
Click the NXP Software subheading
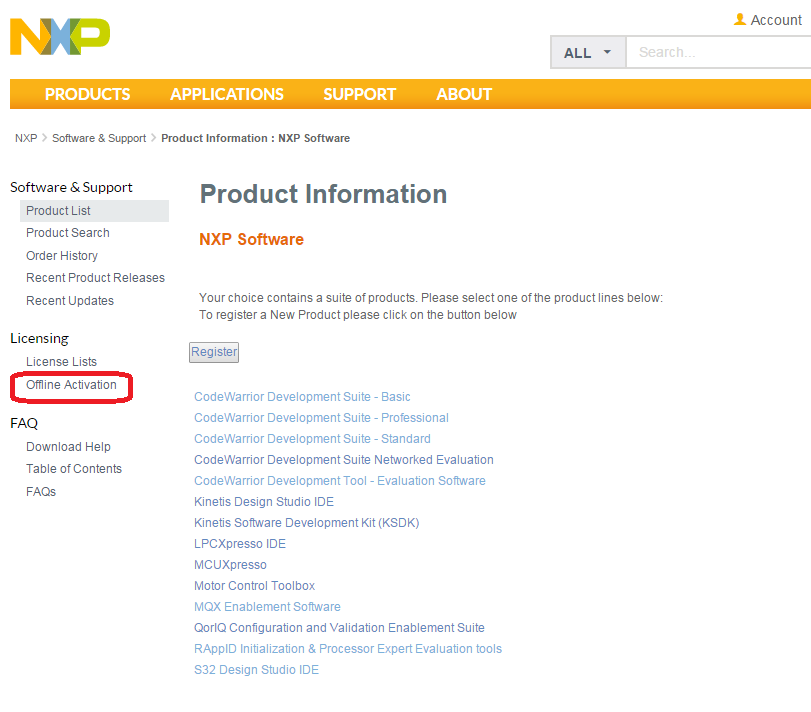(251, 239)
